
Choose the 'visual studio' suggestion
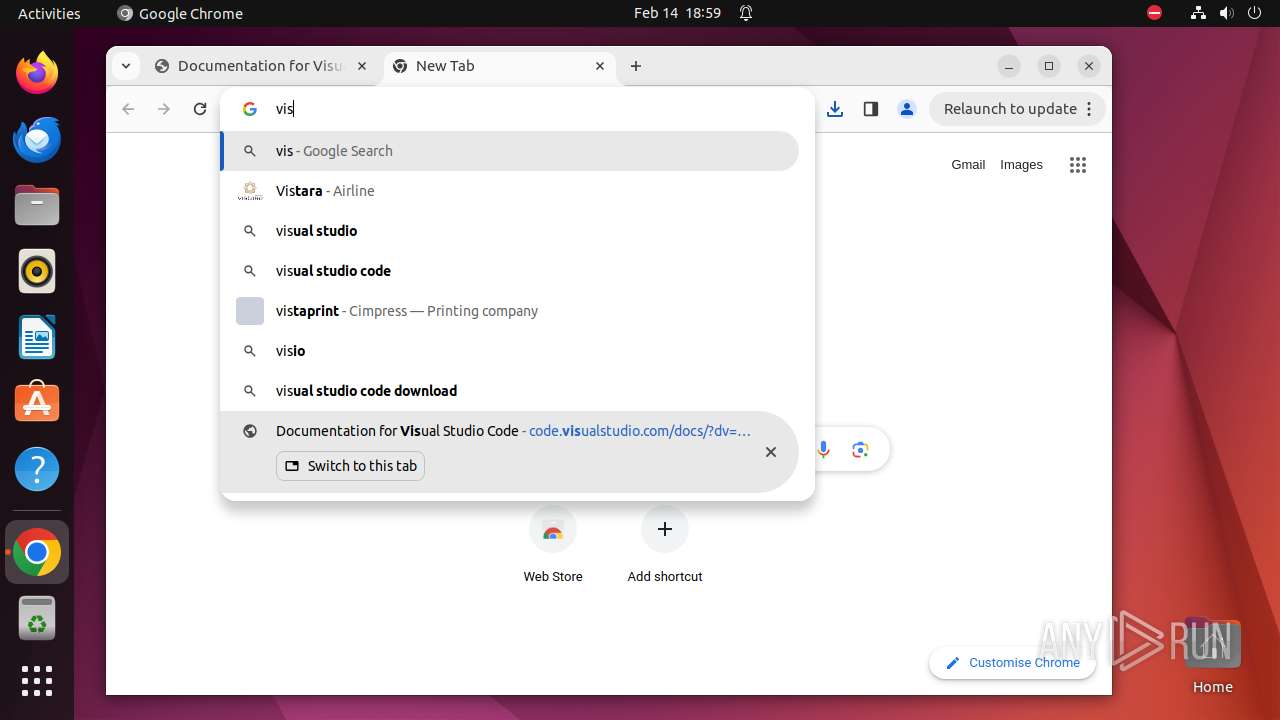pyautogui.click(x=510, y=231)
